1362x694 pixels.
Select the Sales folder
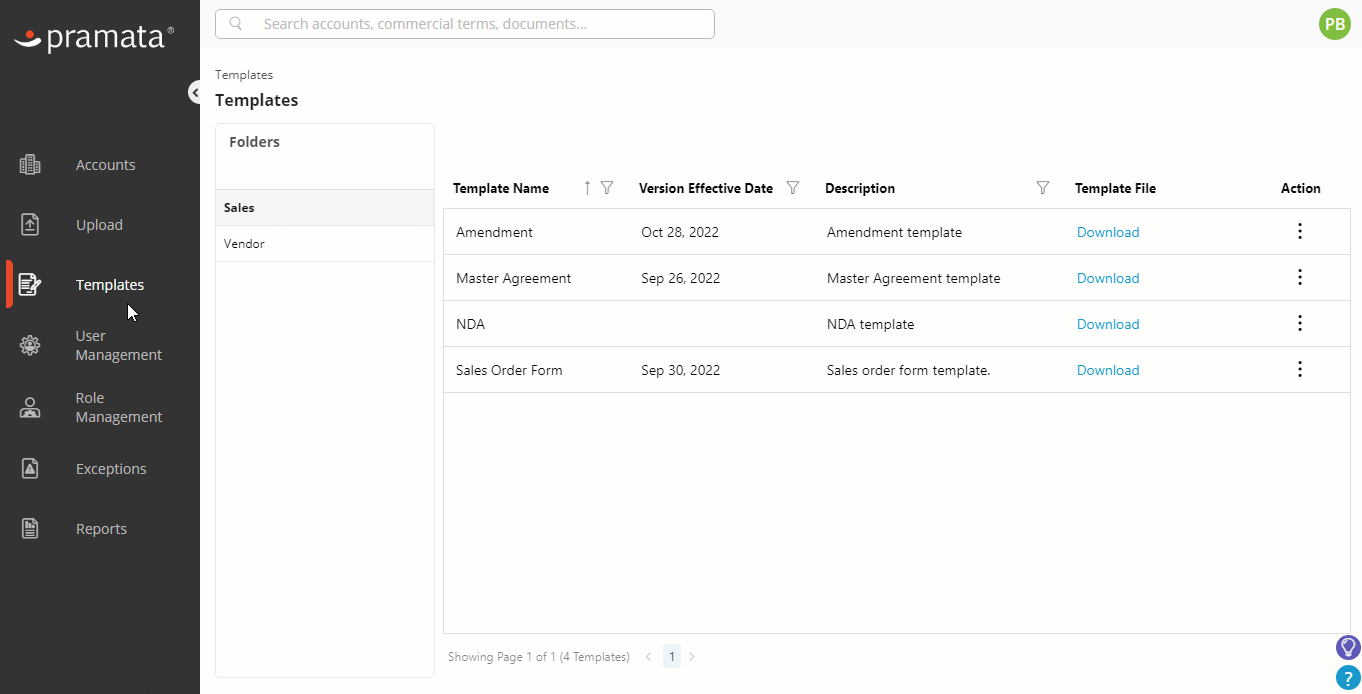click(325, 208)
